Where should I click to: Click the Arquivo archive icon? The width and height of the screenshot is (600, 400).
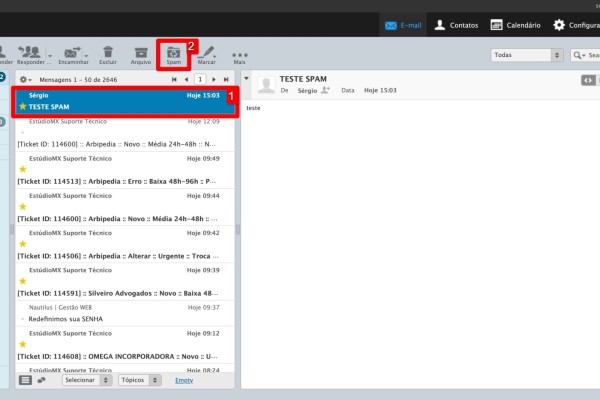141,55
